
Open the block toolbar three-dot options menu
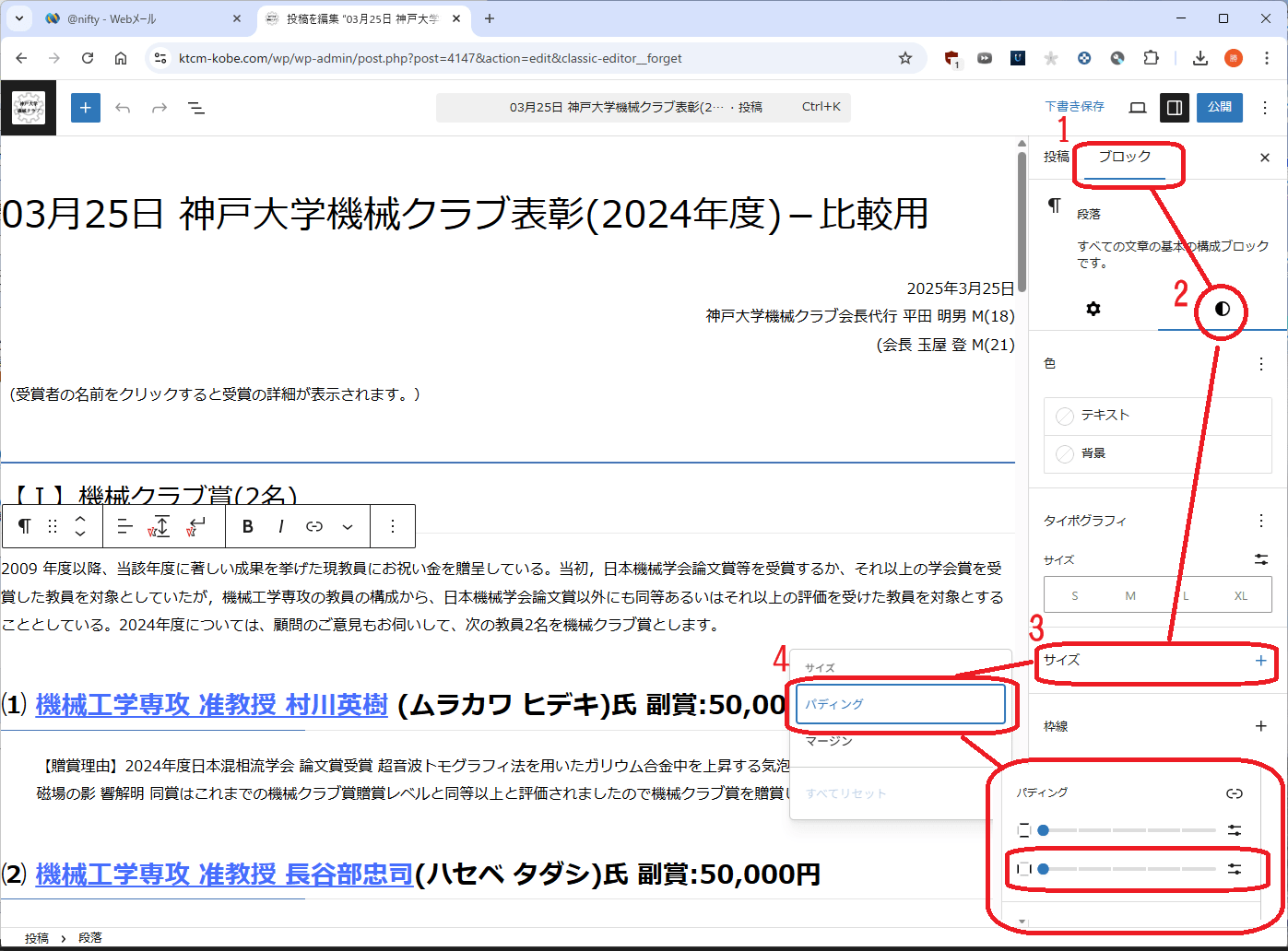tap(393, 526)
